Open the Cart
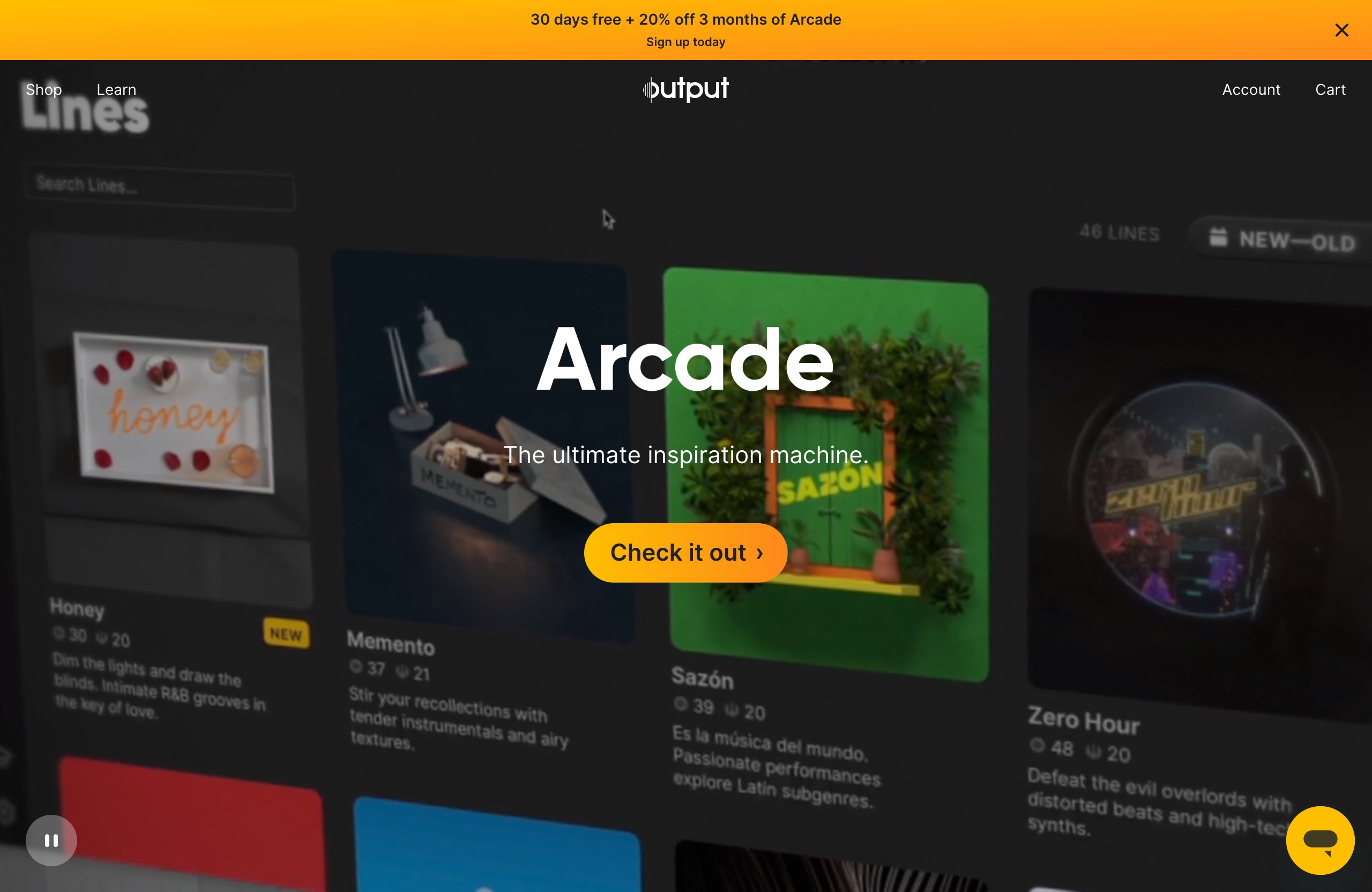This screenshot has width=1372, height=892. click(x=1330, y=90)
